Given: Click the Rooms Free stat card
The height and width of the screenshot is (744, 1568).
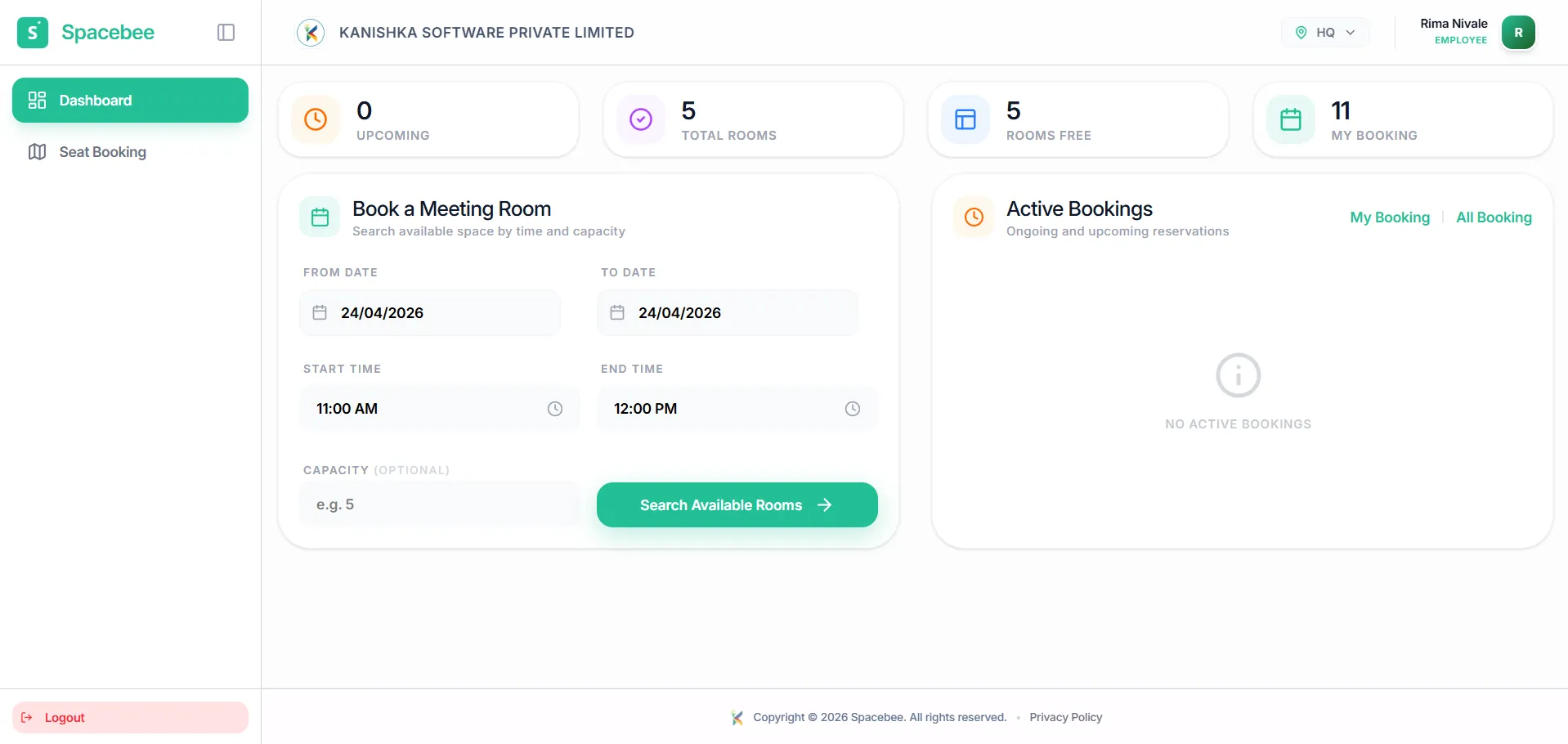Looking at the screenshot, I should pos(1078,119).
